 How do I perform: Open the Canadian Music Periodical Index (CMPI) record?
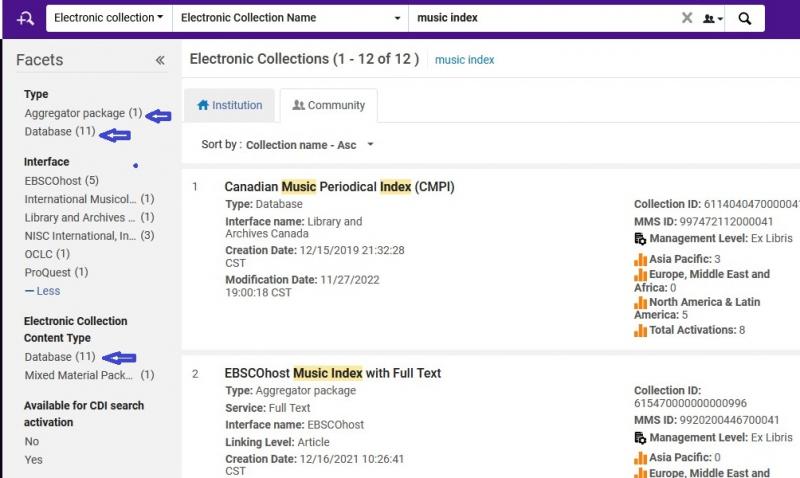341,187
